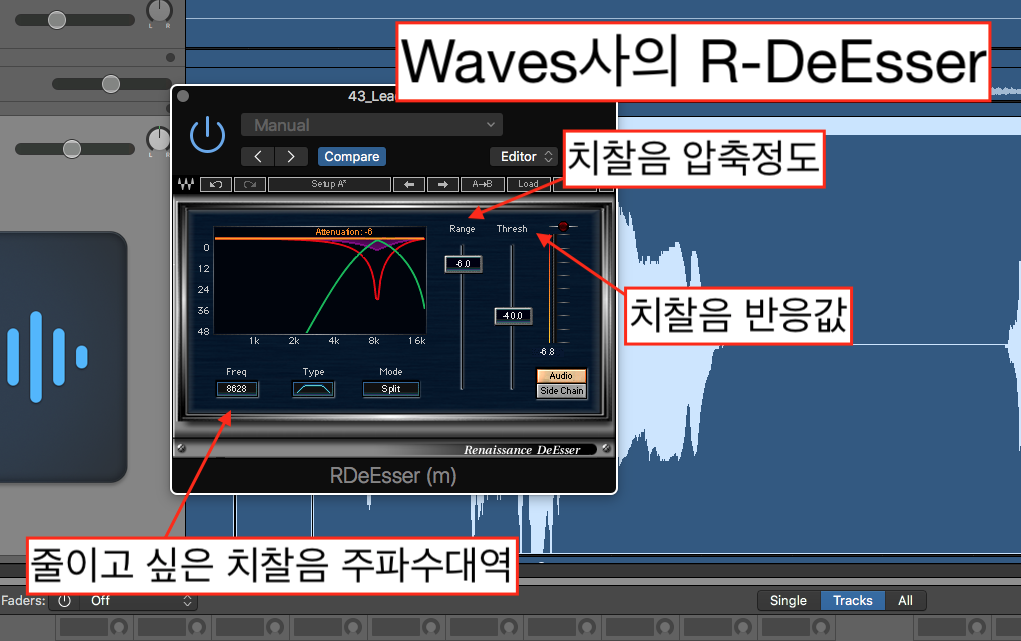Click the frequency response graph display
The height and width of the screenshot is (641, 1021).
point(320,280)
